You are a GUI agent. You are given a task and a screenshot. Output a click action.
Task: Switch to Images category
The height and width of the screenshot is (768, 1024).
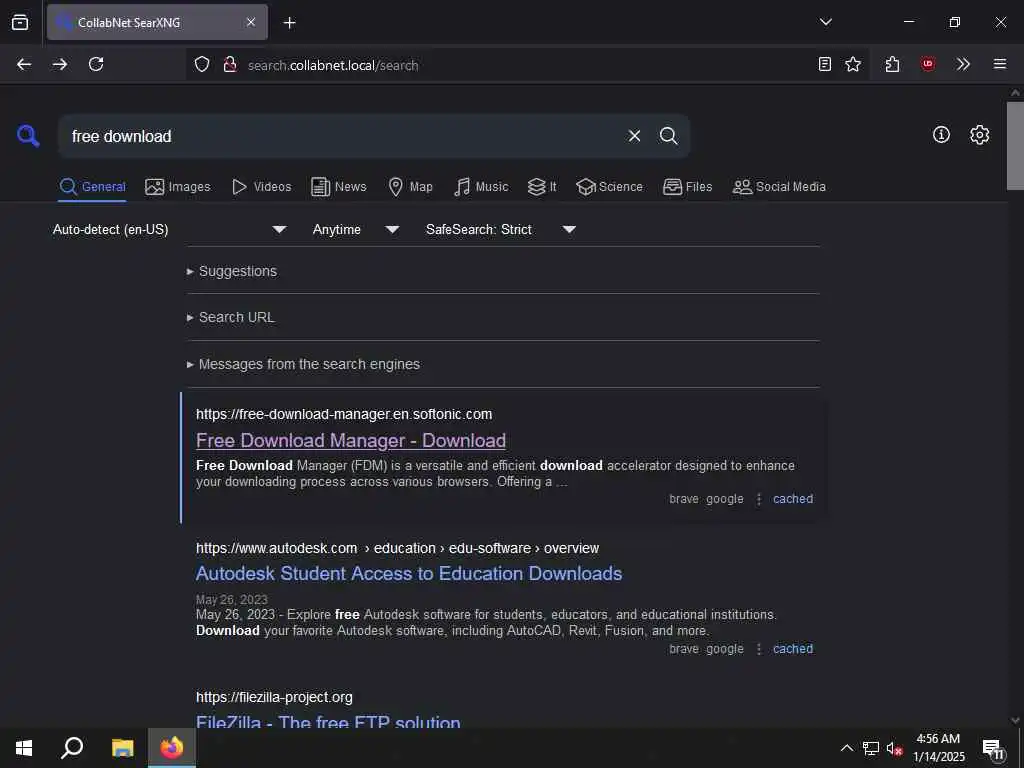(x=178, y=187)
